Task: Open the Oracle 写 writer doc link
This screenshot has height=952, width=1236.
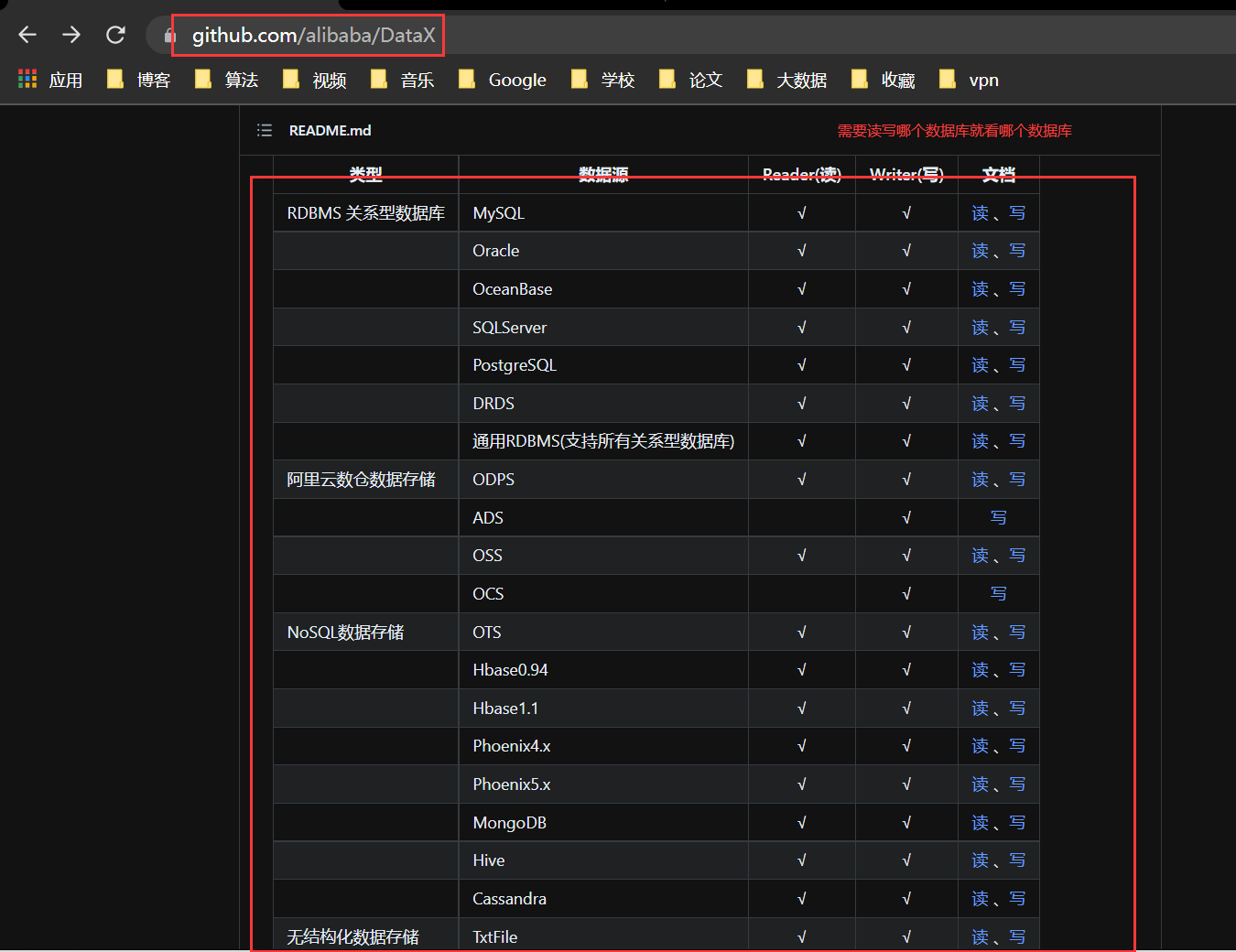Action: (1017, 251)
